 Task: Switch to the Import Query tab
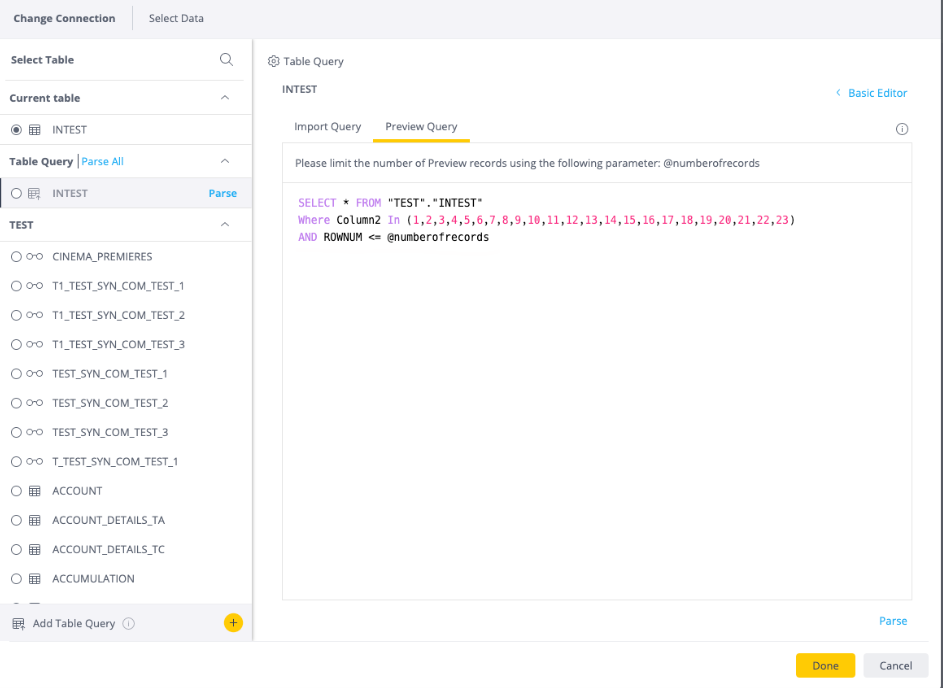point(327,127)
